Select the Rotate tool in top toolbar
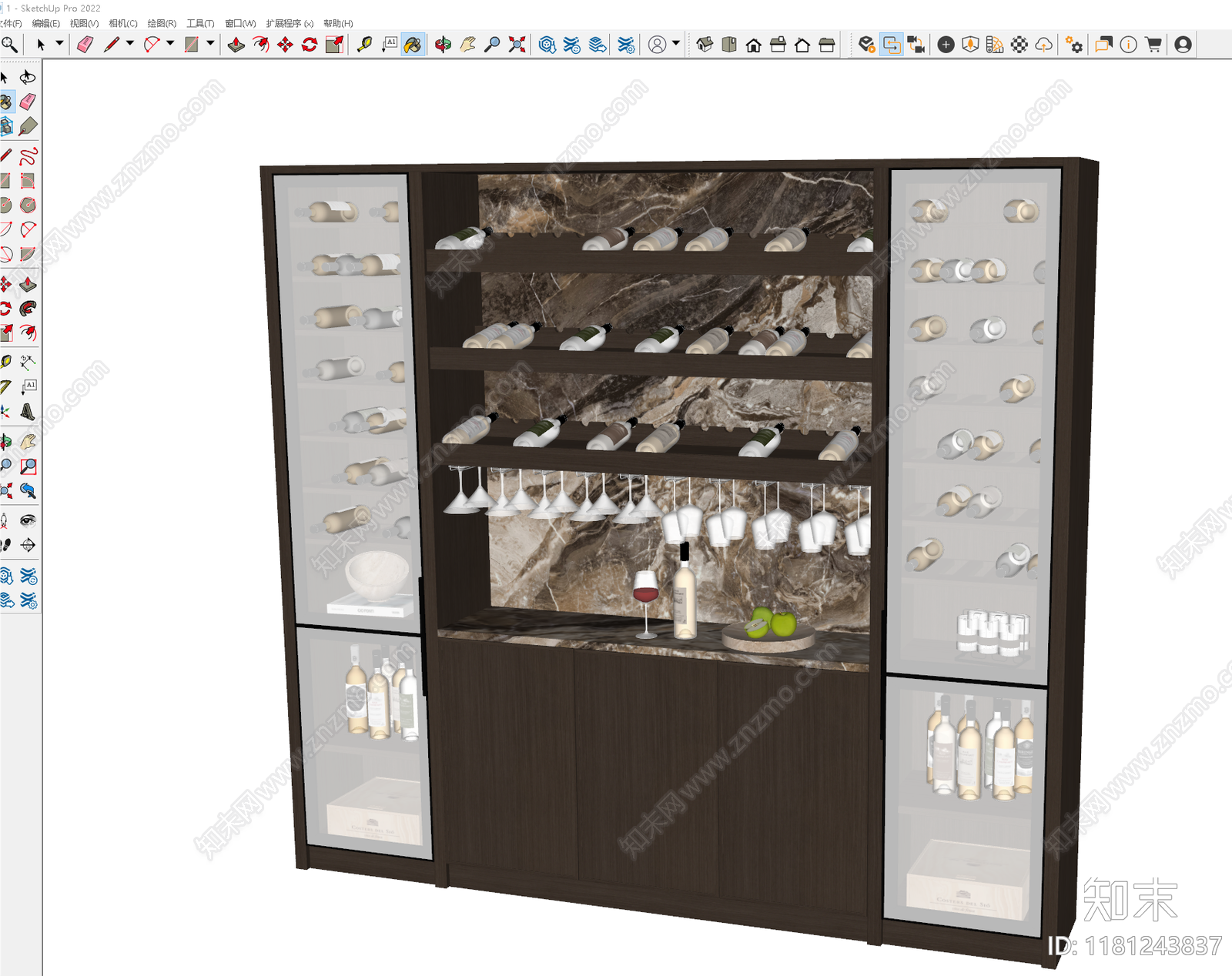The width and height of the screenshot is (1232, 976). (x=310, y=45)
